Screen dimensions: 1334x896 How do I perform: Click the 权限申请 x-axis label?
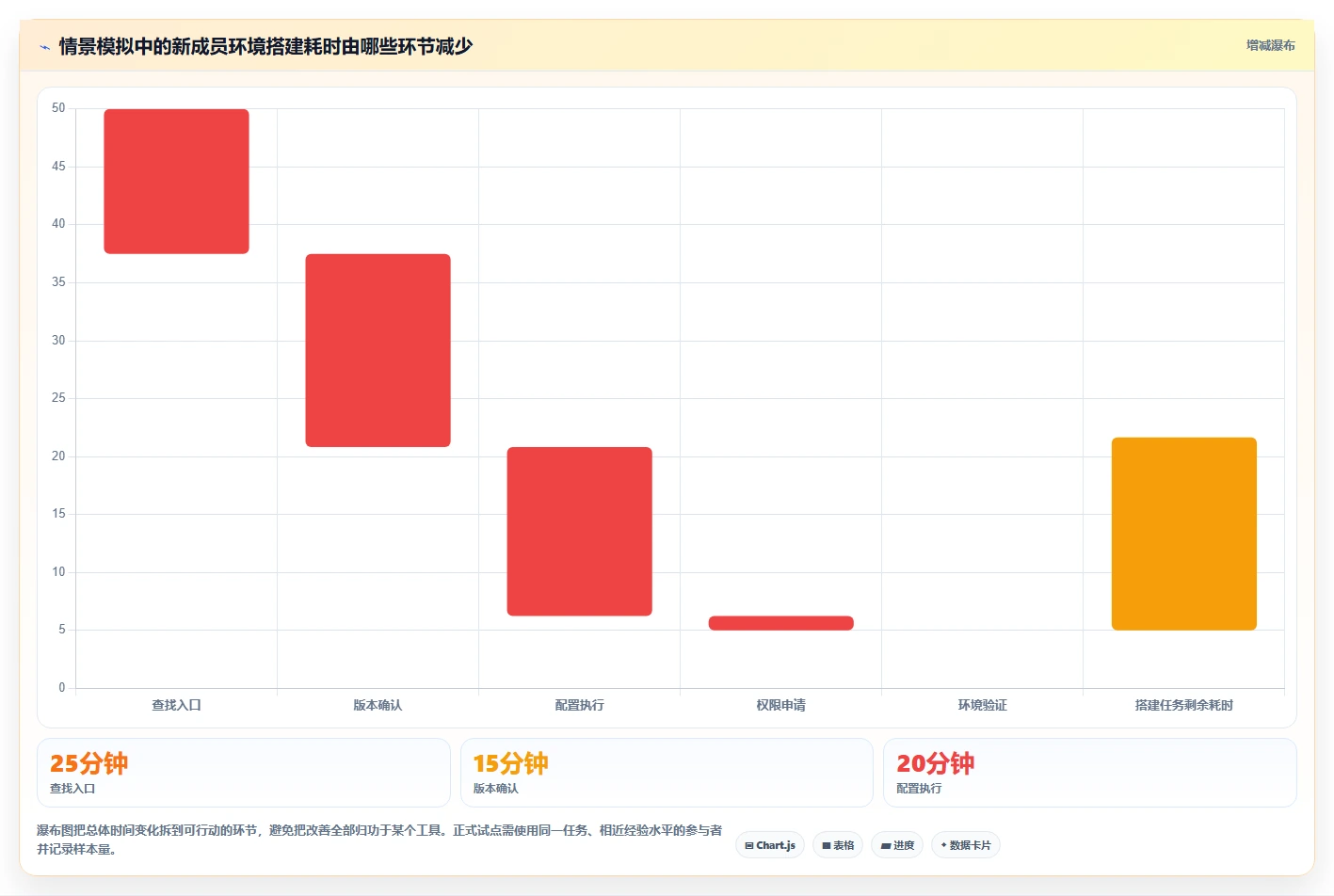[x=780, y=705]
